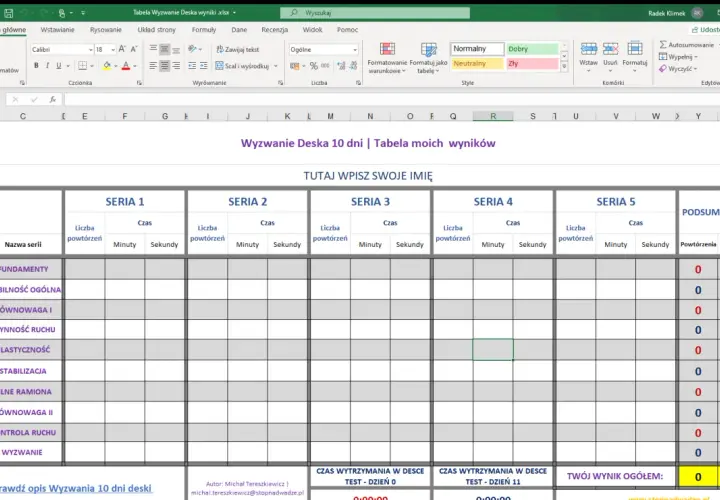
Task: Toggle Underline formatting
Action: [x=58, y=66]
